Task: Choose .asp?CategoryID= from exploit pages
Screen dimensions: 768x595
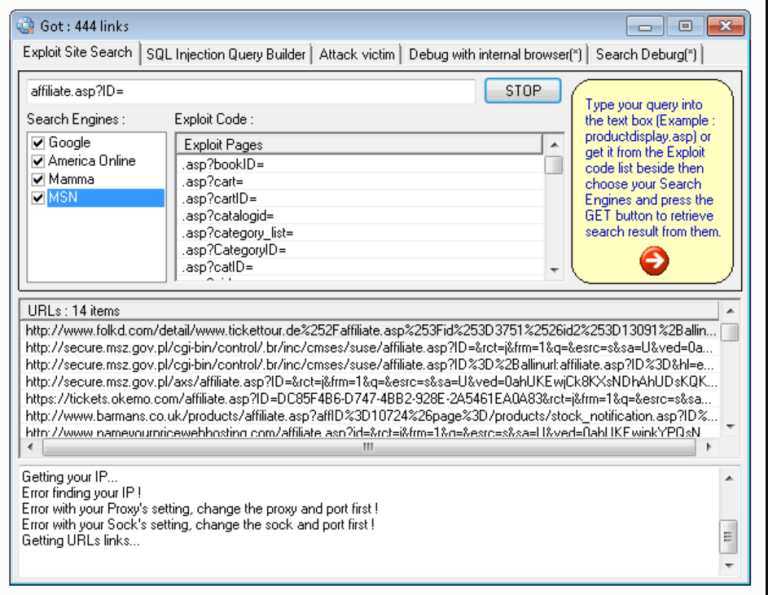Action: click(360, 250)
